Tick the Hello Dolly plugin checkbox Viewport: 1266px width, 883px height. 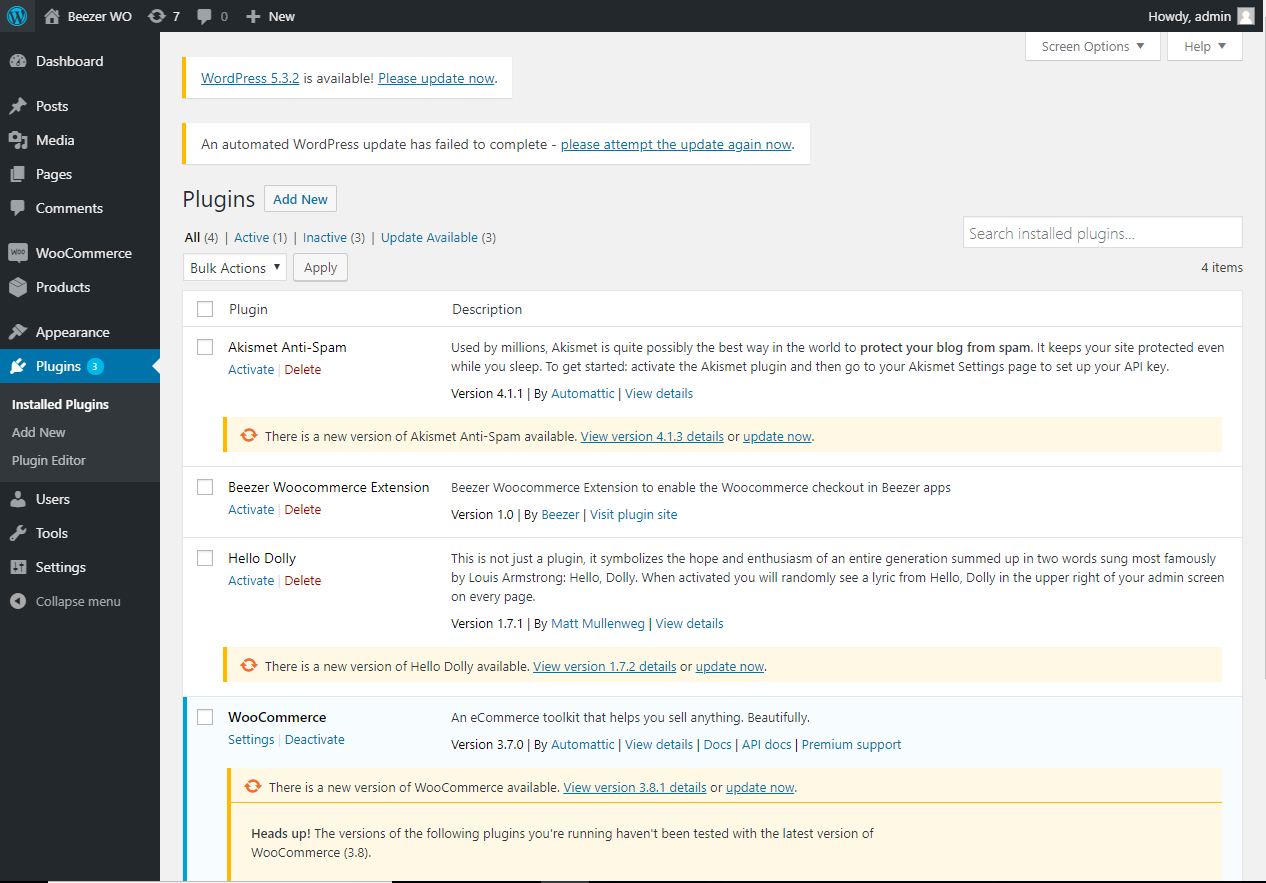(x=205, y=558)
